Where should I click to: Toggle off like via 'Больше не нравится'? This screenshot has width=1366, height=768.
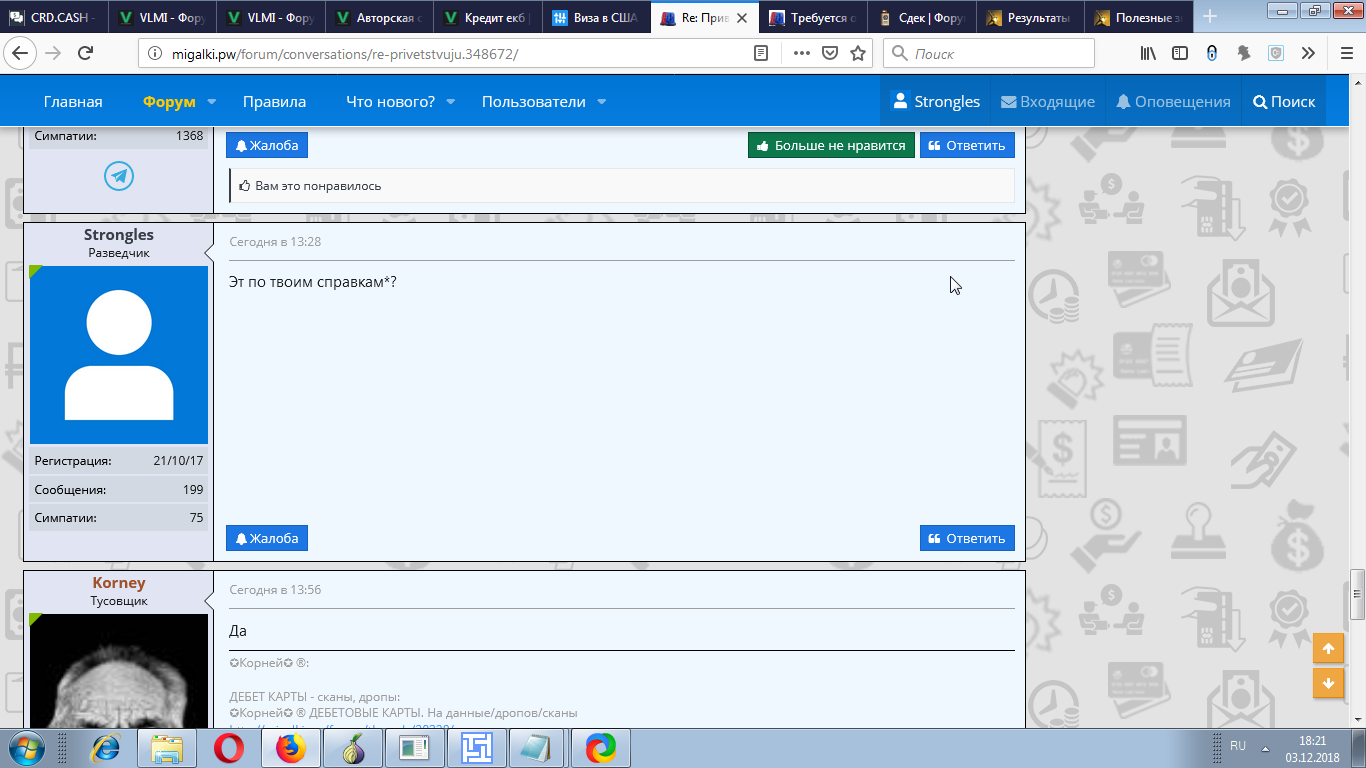click(831, 145)
